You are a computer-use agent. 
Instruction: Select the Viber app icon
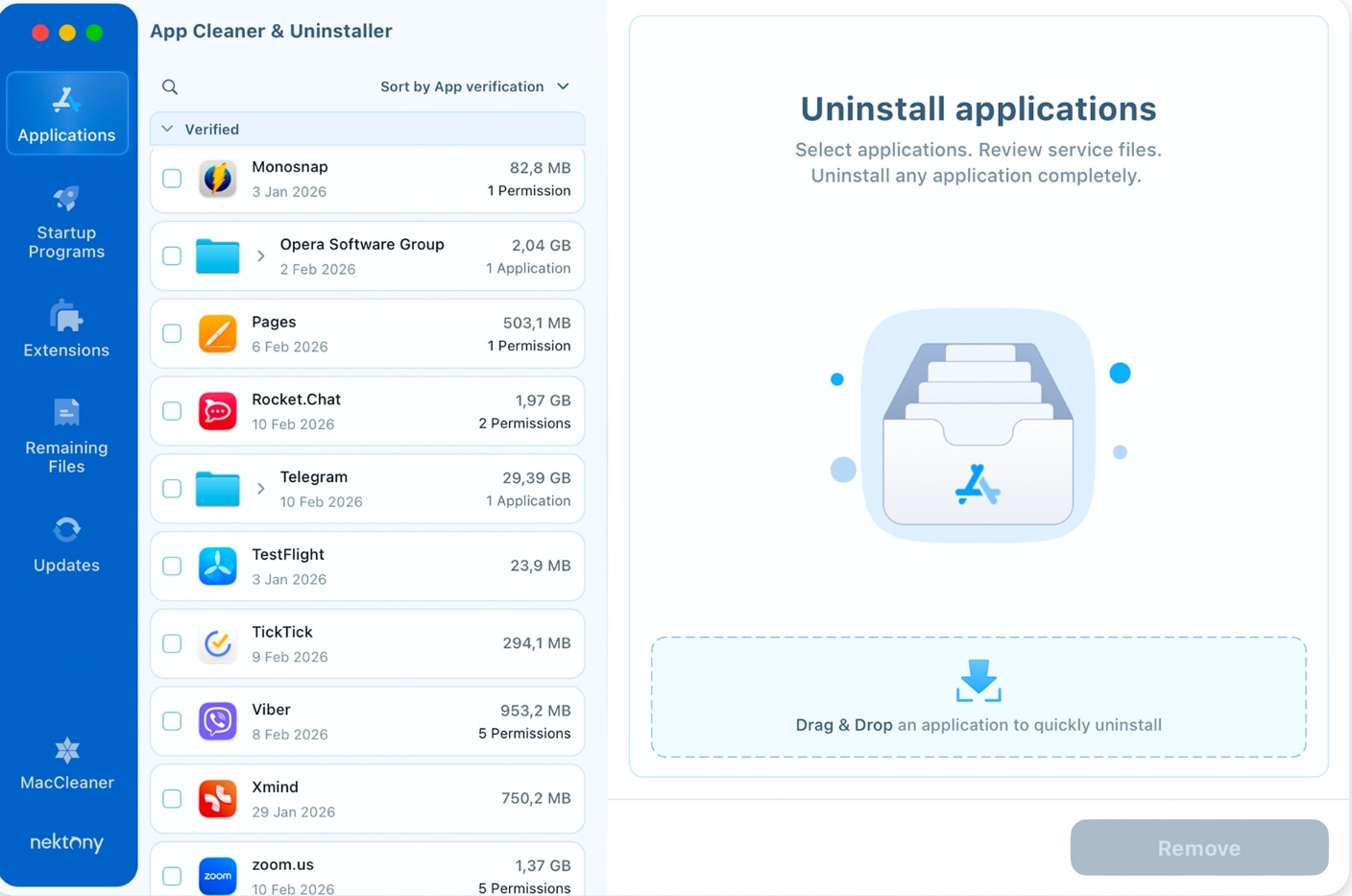point(218,721)
